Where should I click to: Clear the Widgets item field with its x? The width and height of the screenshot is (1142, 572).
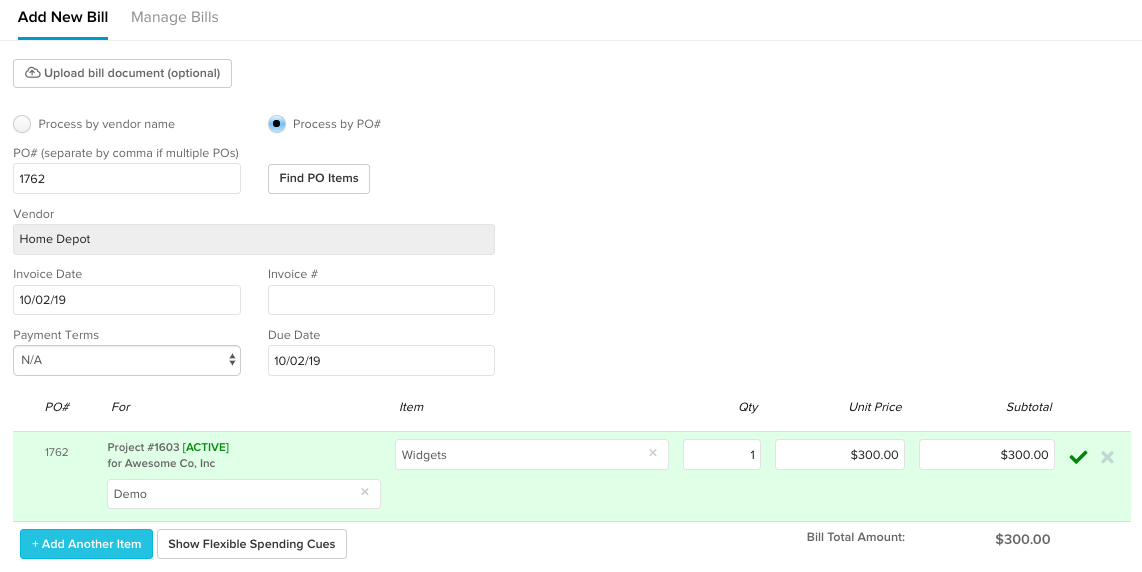(653, 453)
